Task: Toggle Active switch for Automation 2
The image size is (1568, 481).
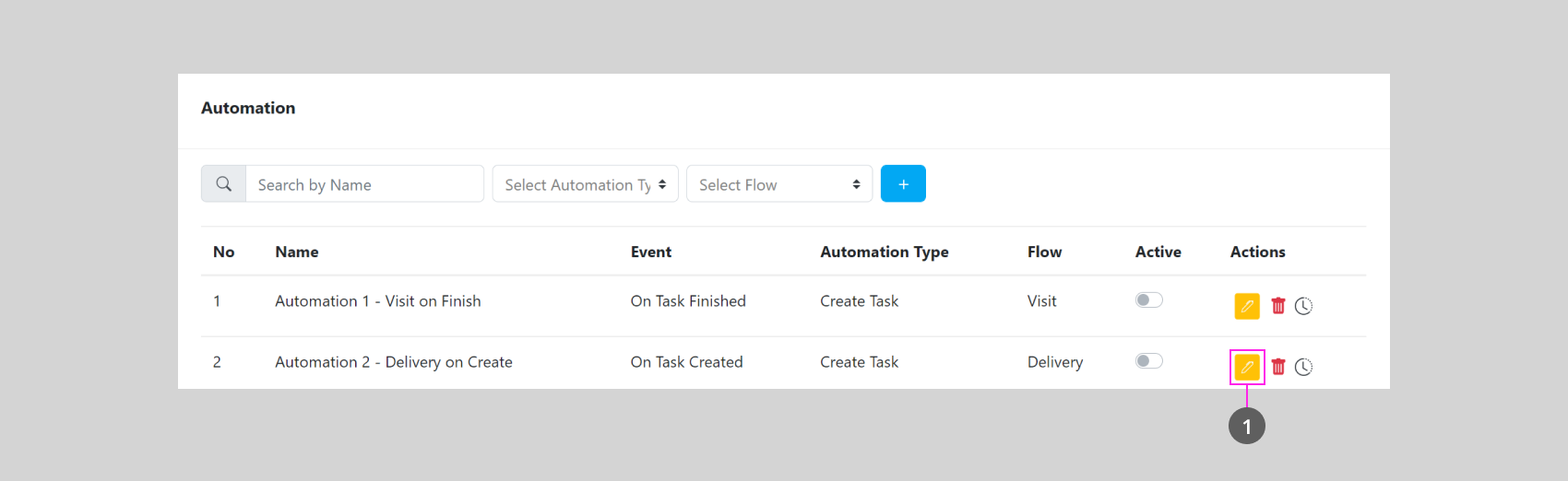Action: 1148,361
